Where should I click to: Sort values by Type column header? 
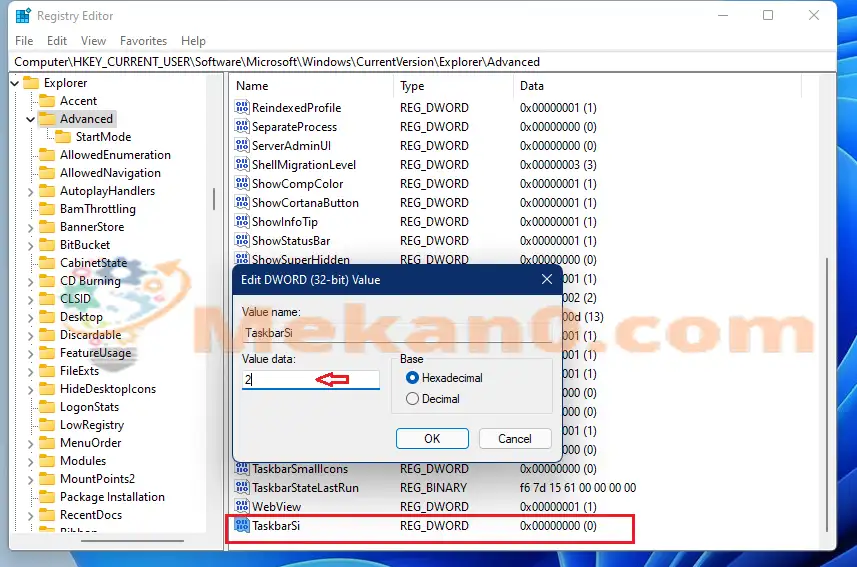[x=453, y=86]
